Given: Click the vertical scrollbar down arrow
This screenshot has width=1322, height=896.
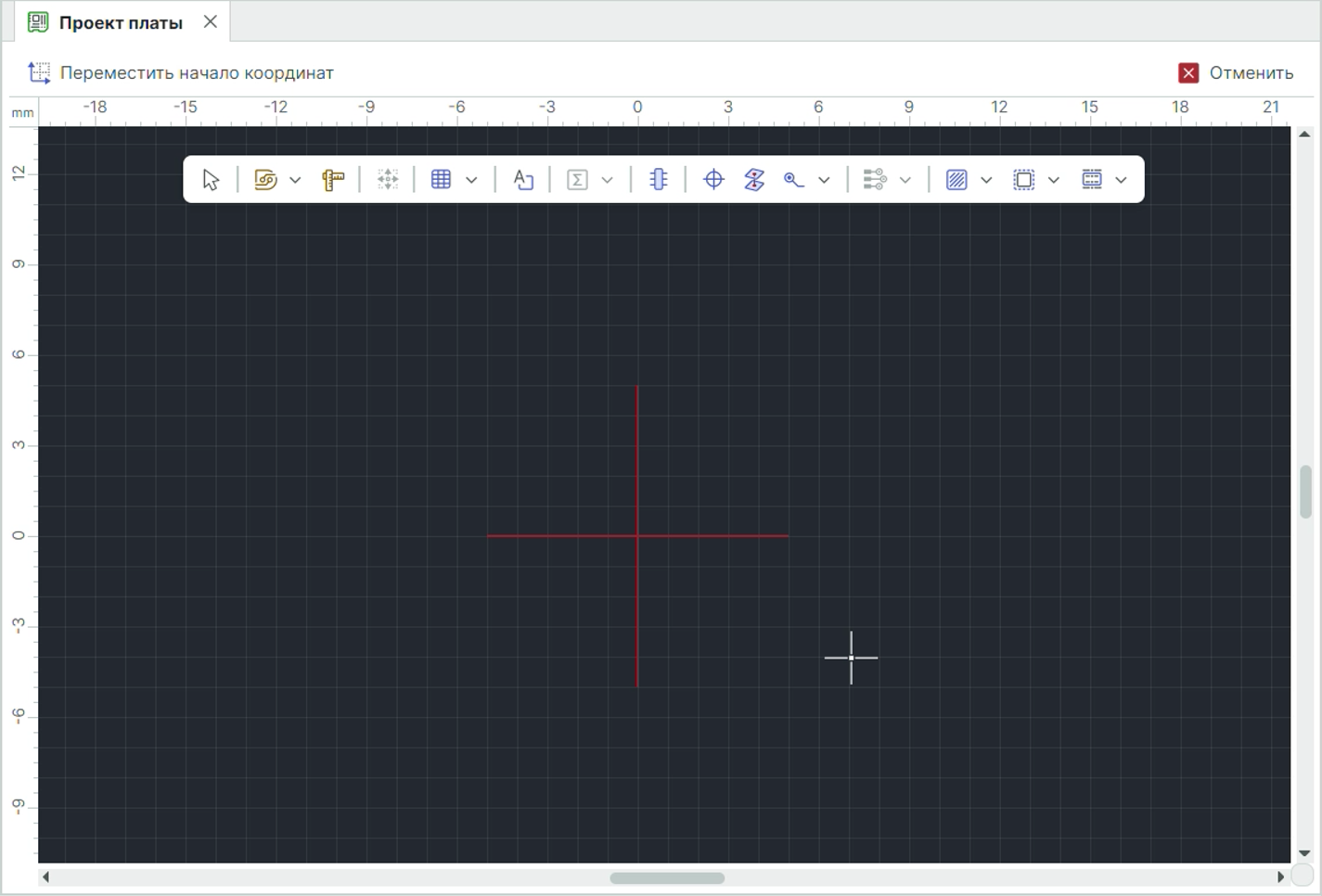Looking at the screenshot, I should tap(1304, 852).
